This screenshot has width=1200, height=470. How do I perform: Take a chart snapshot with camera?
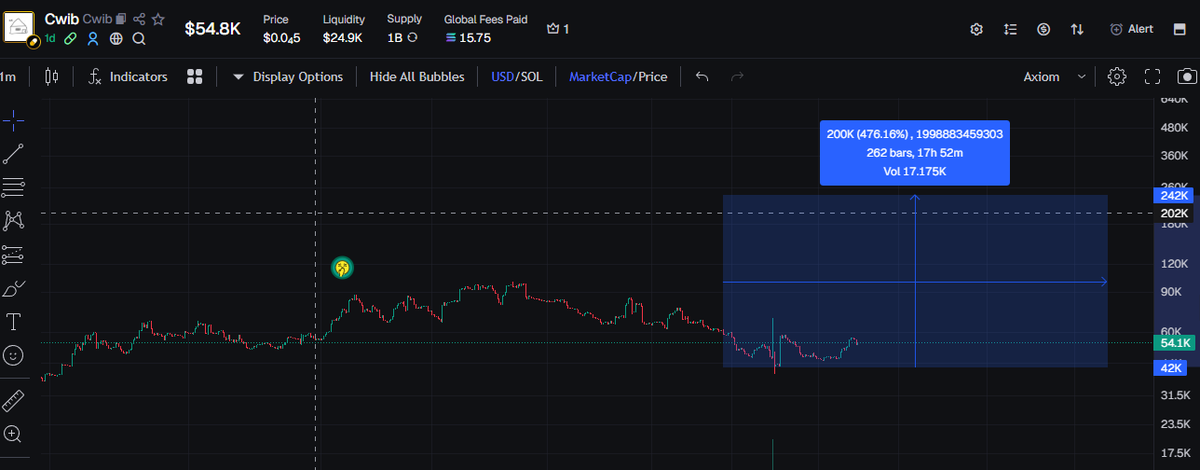coord(1187,76)
